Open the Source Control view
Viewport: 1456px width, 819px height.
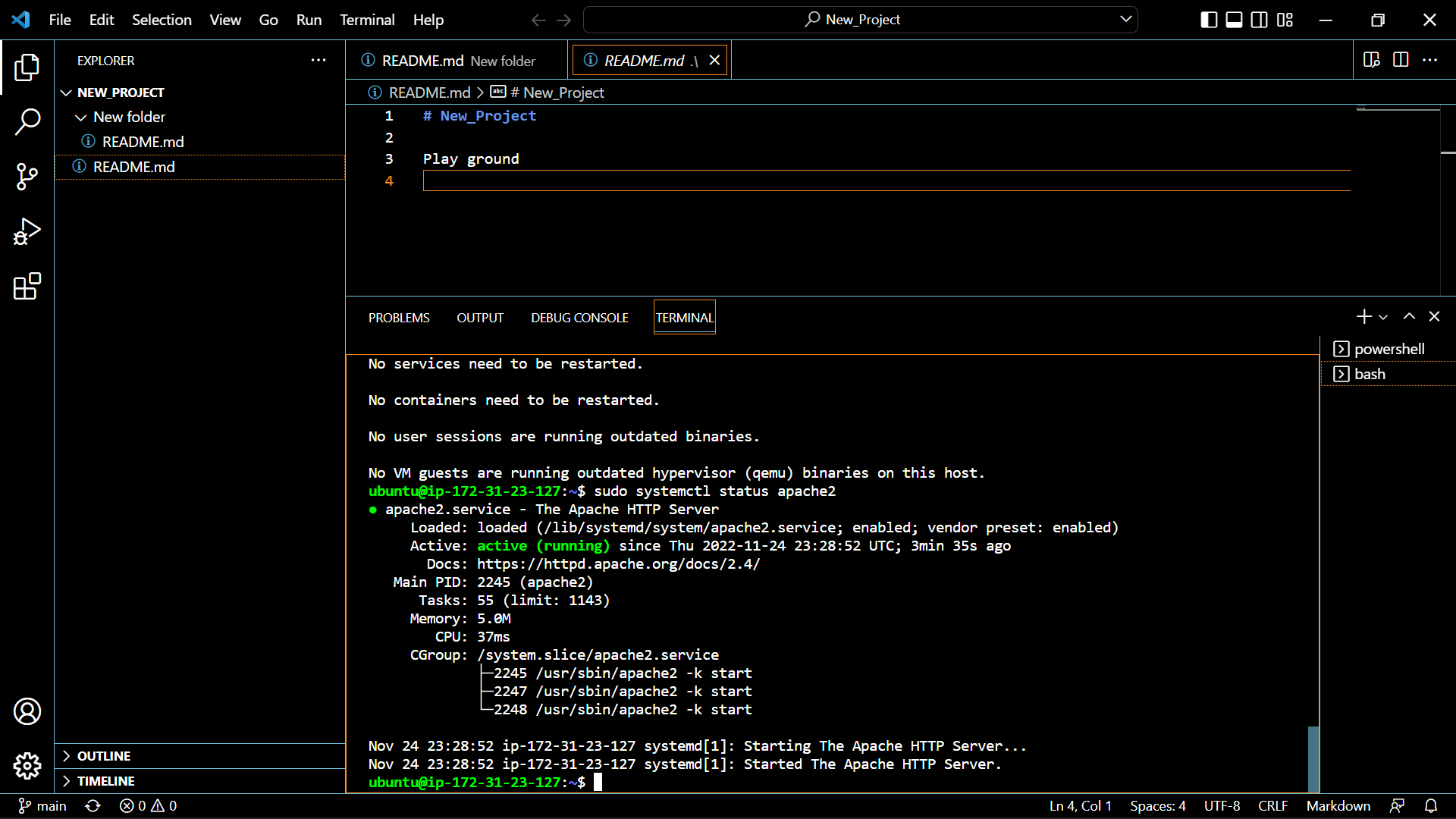pos(27,176)
